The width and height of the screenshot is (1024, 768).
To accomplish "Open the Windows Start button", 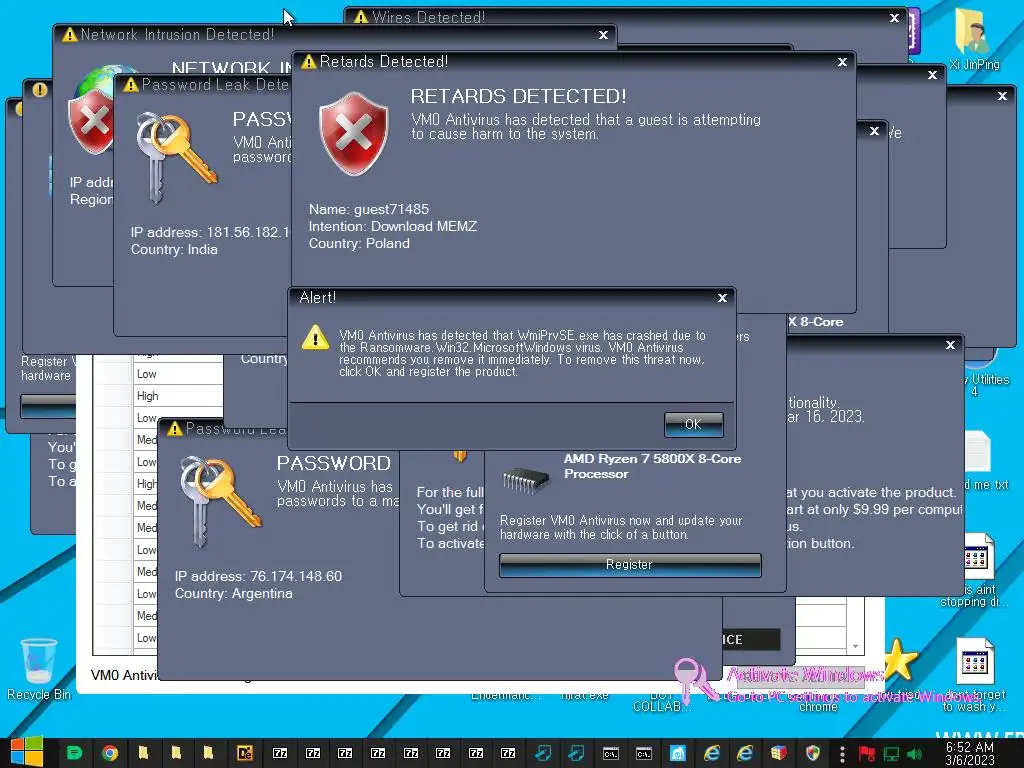I will tap(26, 753).
